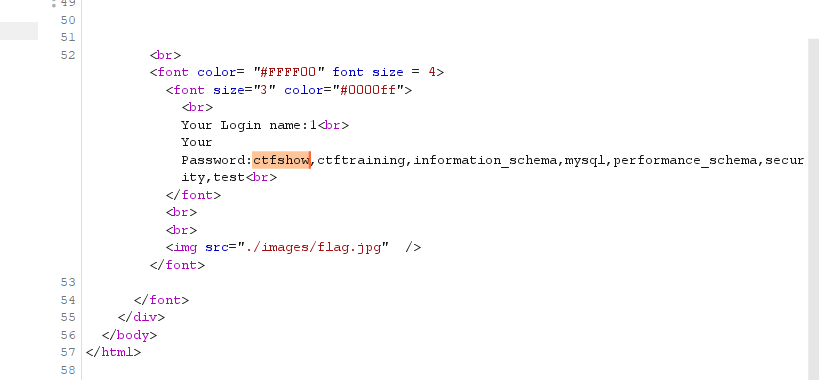The width and height of the screenshot is (819, 380).
Task: Click line number 53 in gutter
Action: (x=68, y=282)
